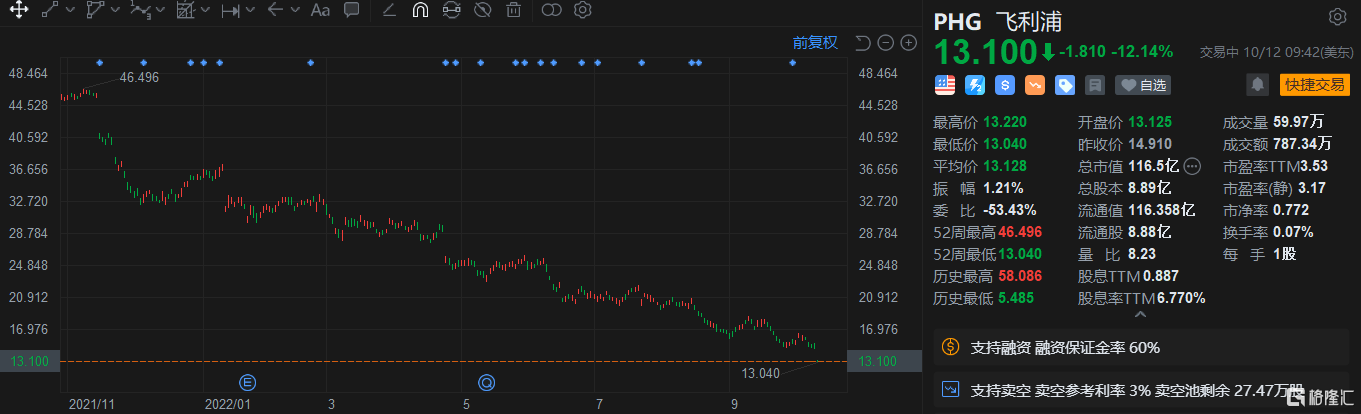Click the Q quarterly marker on timeline
This screenshot has height=414, width=1361.
pos(486,381)
